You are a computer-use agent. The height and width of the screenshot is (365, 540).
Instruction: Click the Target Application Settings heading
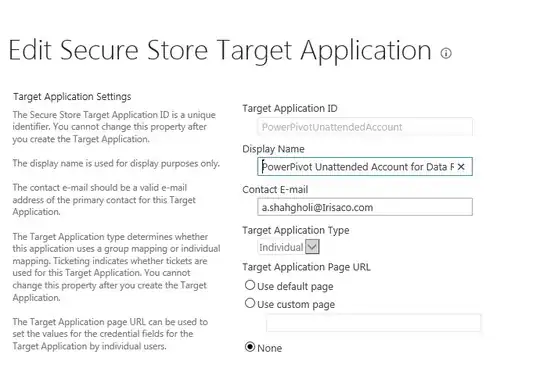point(72,96)
